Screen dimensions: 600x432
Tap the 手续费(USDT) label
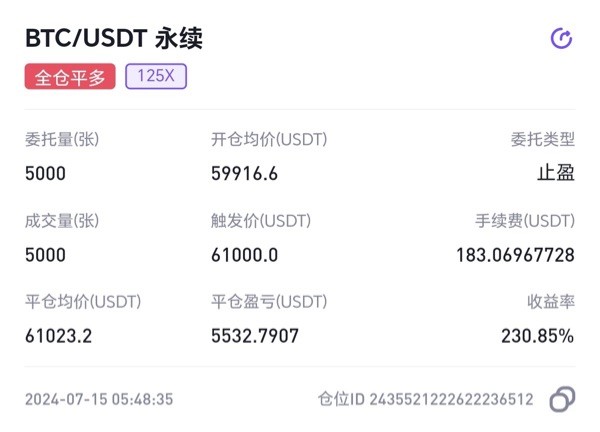click(525, 221)
